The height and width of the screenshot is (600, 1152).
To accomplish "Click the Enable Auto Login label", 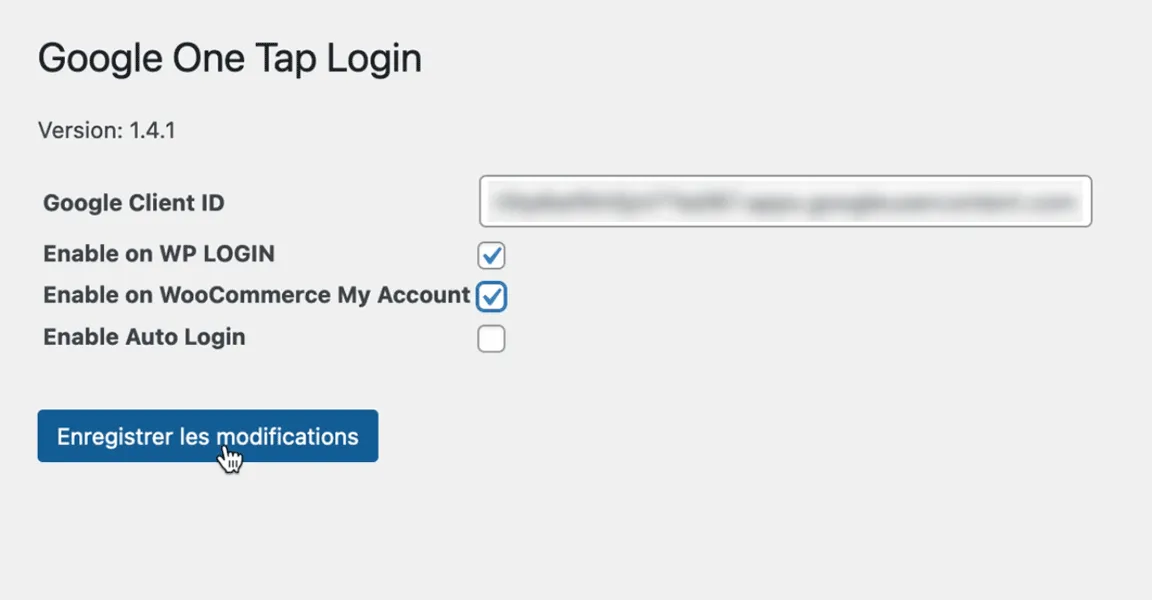I will pos(144,337).
